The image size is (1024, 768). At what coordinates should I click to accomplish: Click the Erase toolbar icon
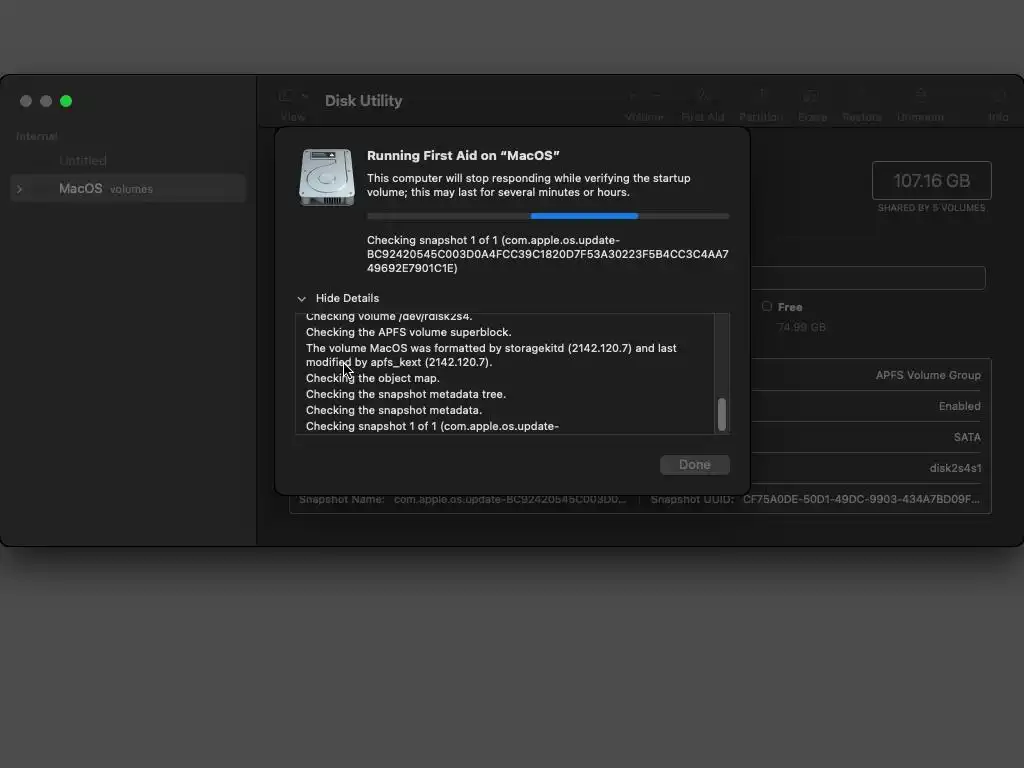coord(812,97)
